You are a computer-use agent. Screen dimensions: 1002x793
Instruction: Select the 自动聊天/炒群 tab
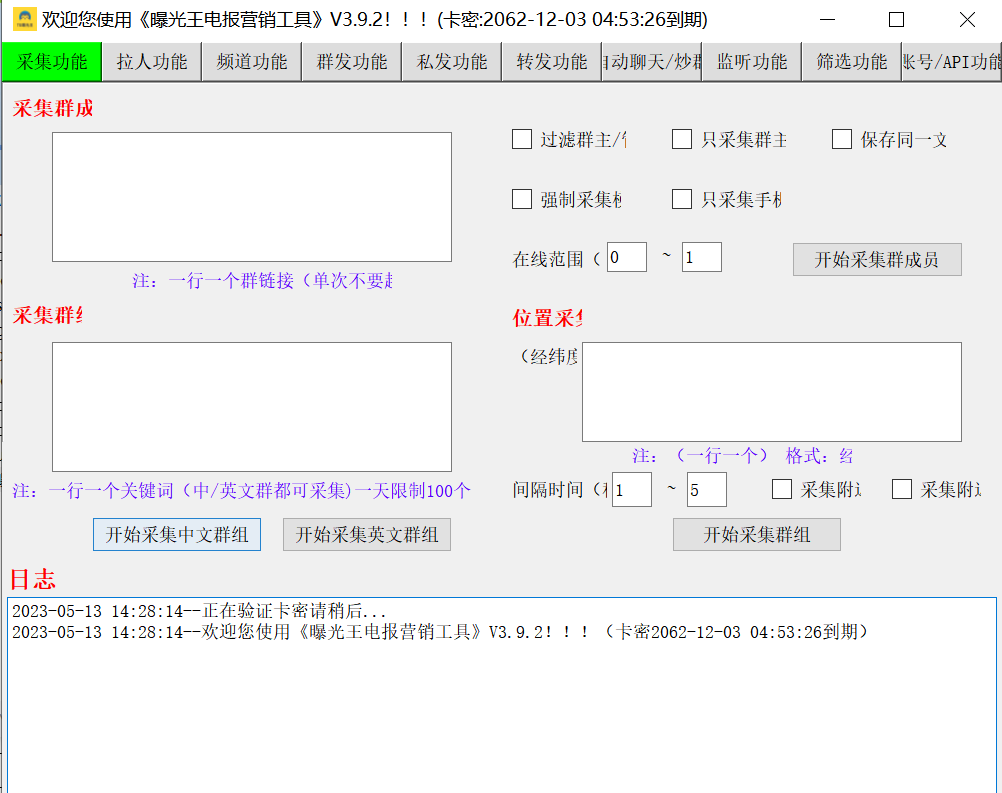[651, 61]
